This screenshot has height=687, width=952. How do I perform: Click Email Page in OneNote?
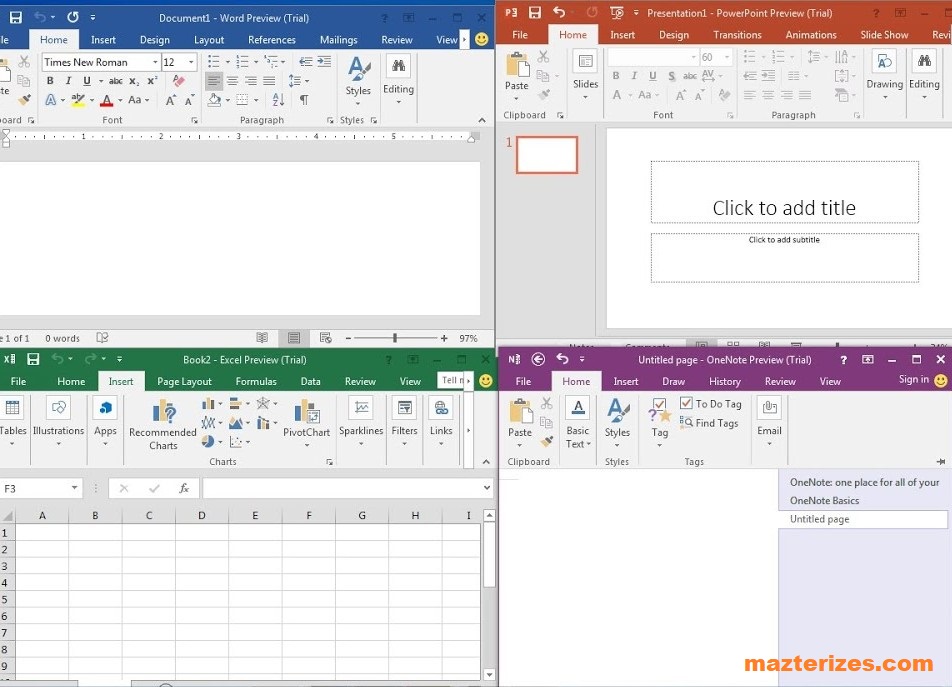769,422
